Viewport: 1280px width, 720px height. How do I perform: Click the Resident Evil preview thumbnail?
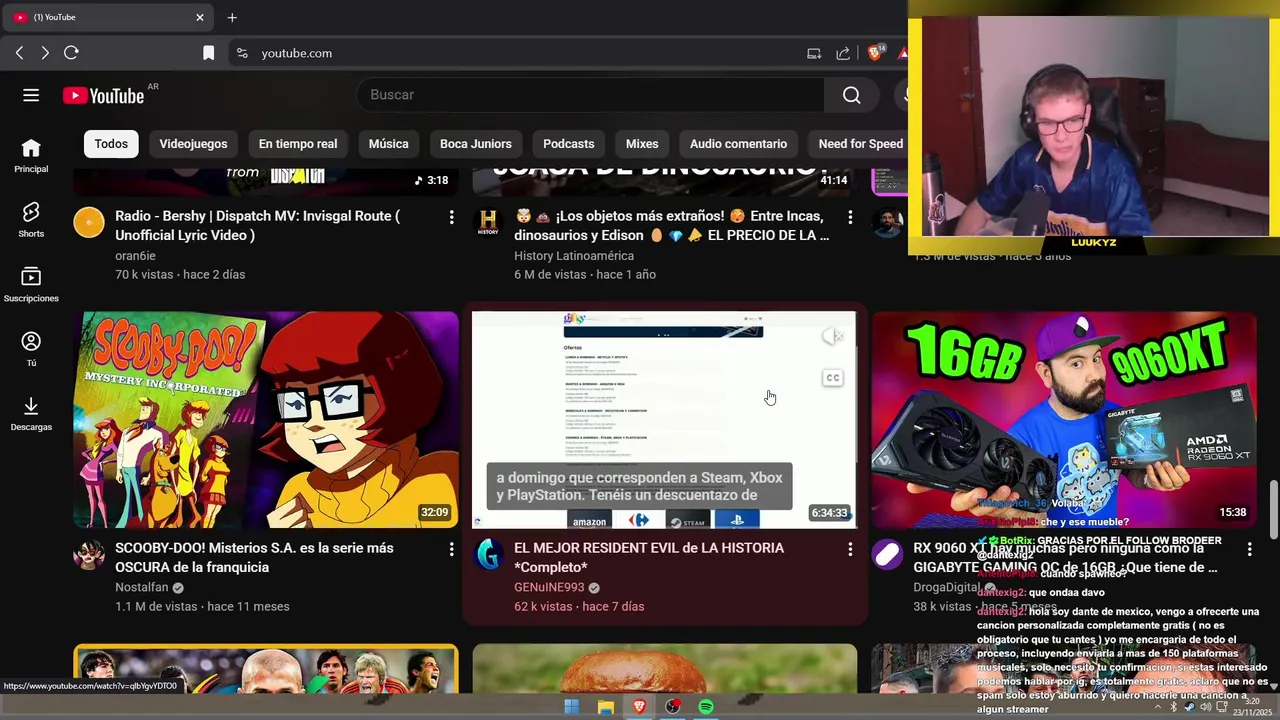(x=664, y=419)
